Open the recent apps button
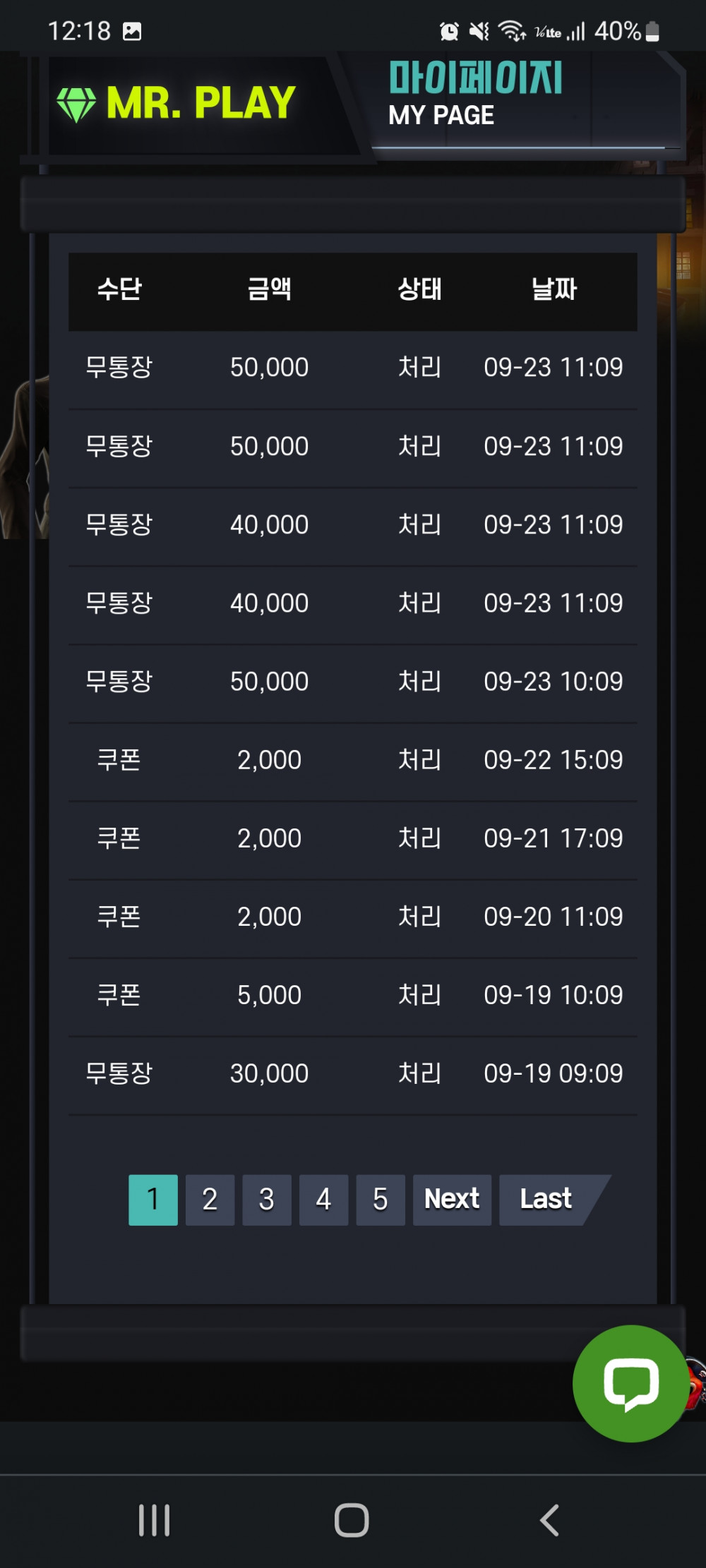 click(x=154, y=1520)
